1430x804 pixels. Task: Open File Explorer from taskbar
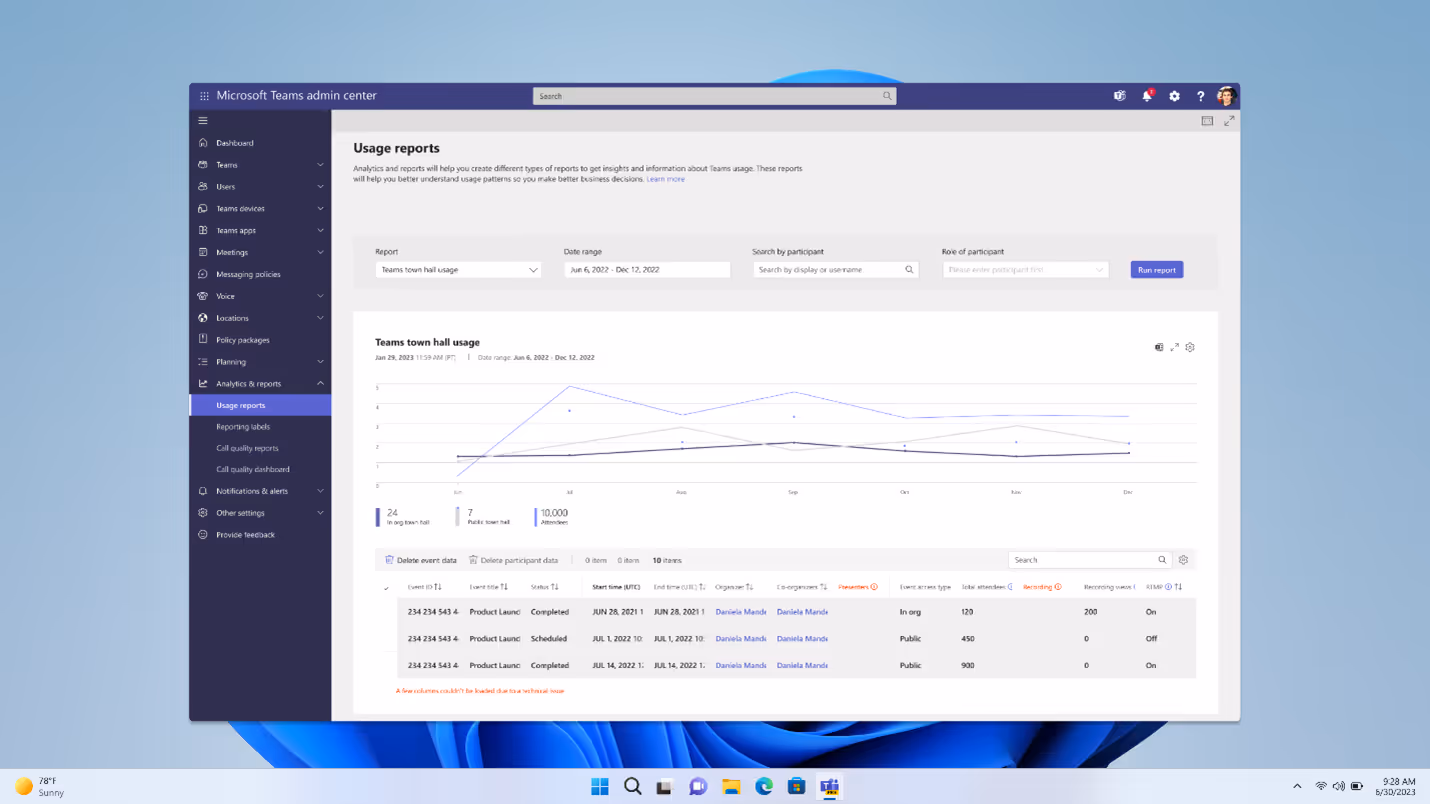click(x=731, y=786)
